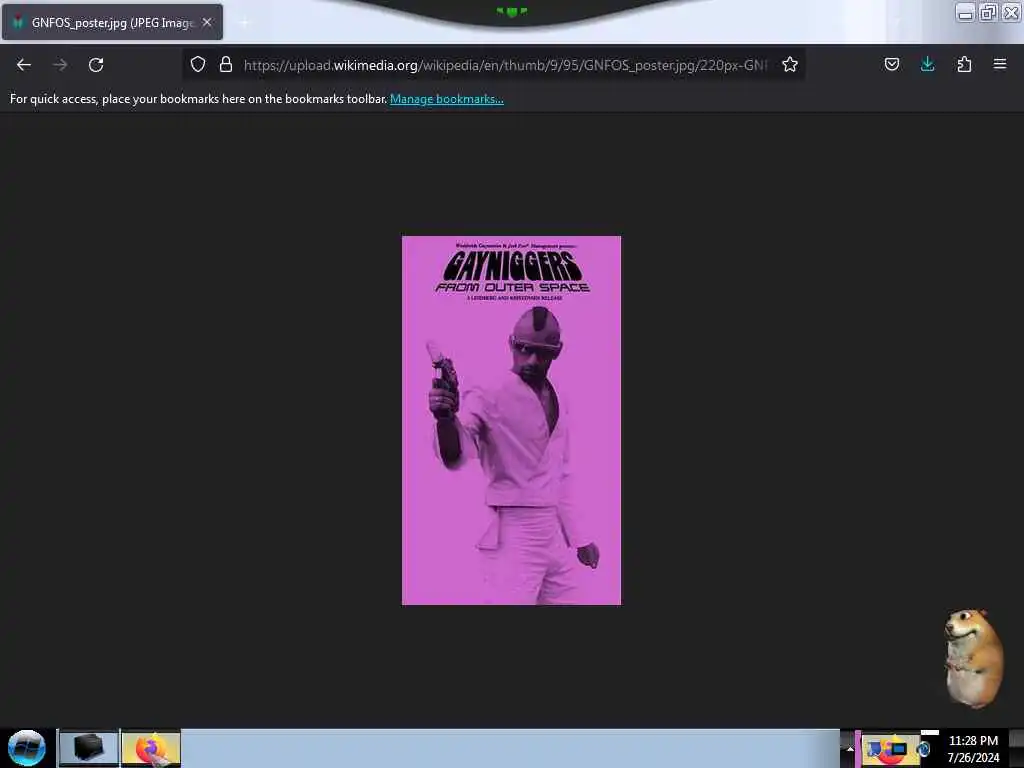This screenshot has height=768, width=1024.
Task: Click the padlock site information icon
Action: click(226, 64)
